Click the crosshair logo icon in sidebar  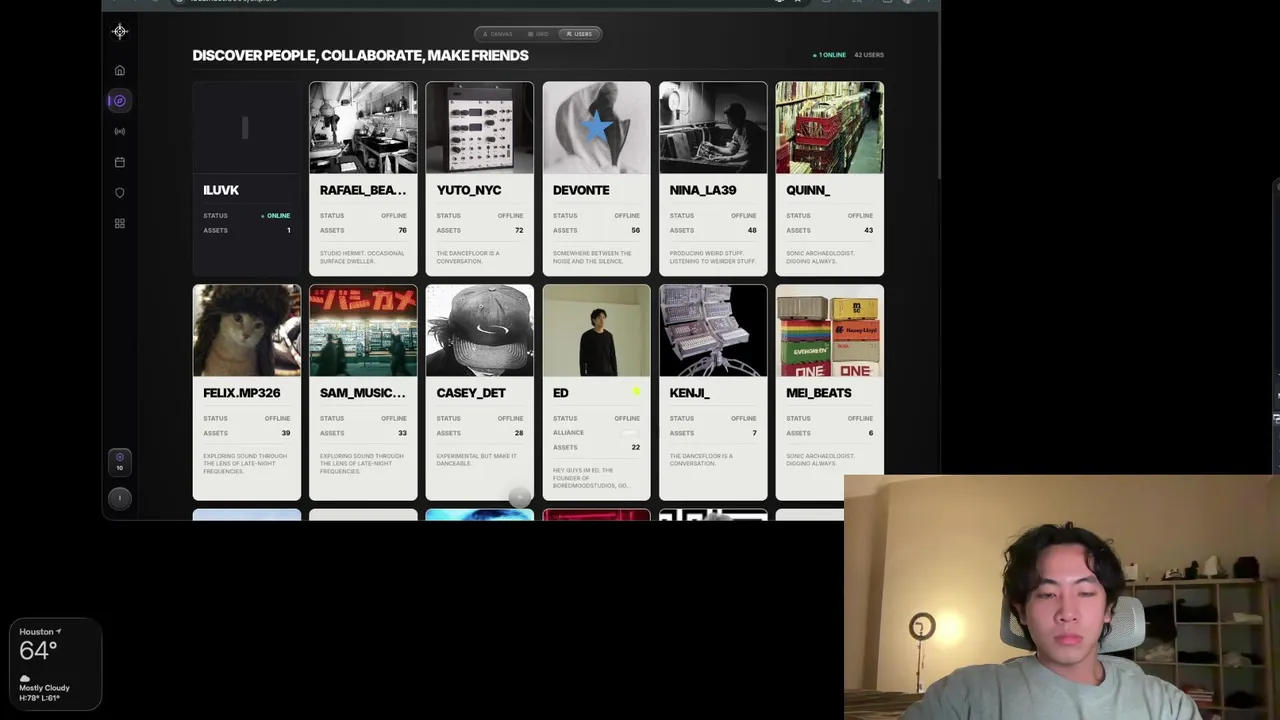click(119, 31)
